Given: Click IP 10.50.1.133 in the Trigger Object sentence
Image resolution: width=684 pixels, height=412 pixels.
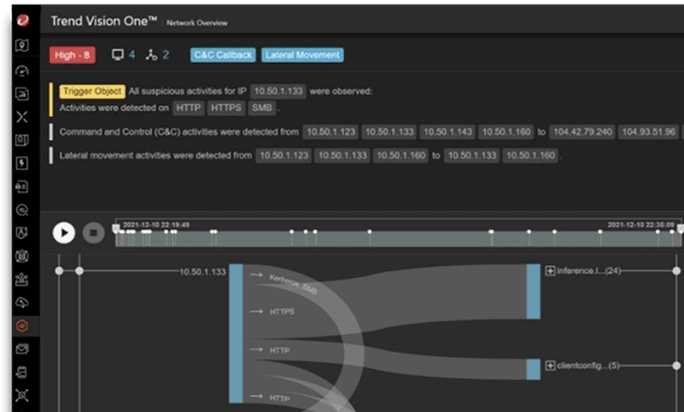Looking at the screenshot, I should click(278, 91).
